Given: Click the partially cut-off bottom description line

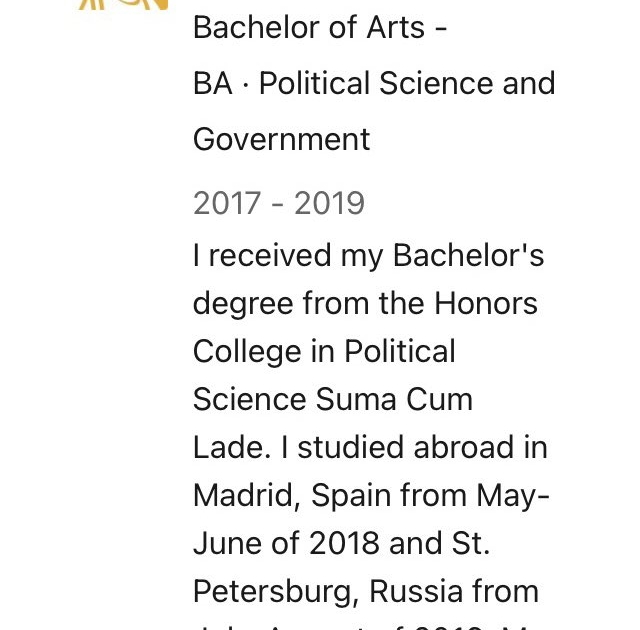Looking at the screenshot, I should coord(367,626).
